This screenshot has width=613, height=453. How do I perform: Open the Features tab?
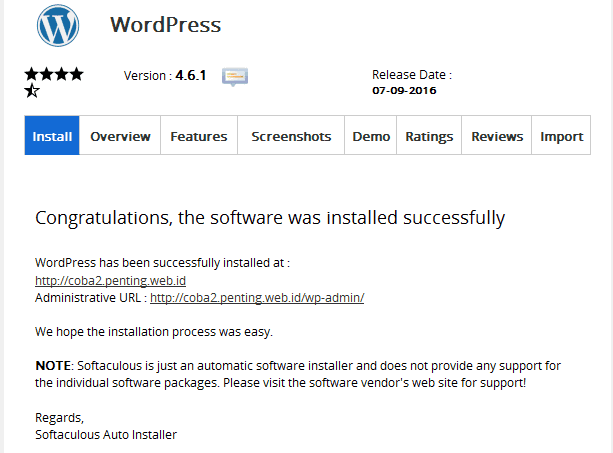(199, 135)
